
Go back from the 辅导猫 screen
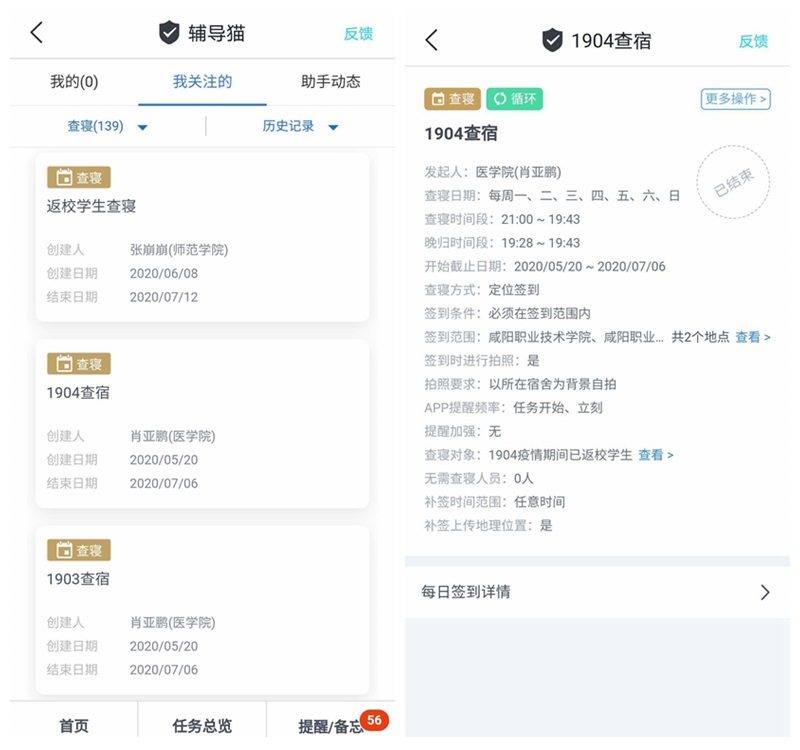tap(37, 33)
